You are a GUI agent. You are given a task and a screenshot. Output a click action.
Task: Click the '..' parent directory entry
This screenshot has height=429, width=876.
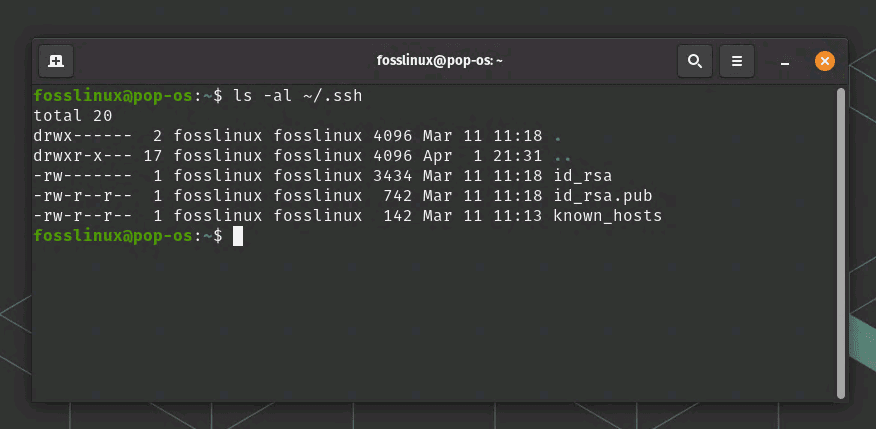coord(562,157)
